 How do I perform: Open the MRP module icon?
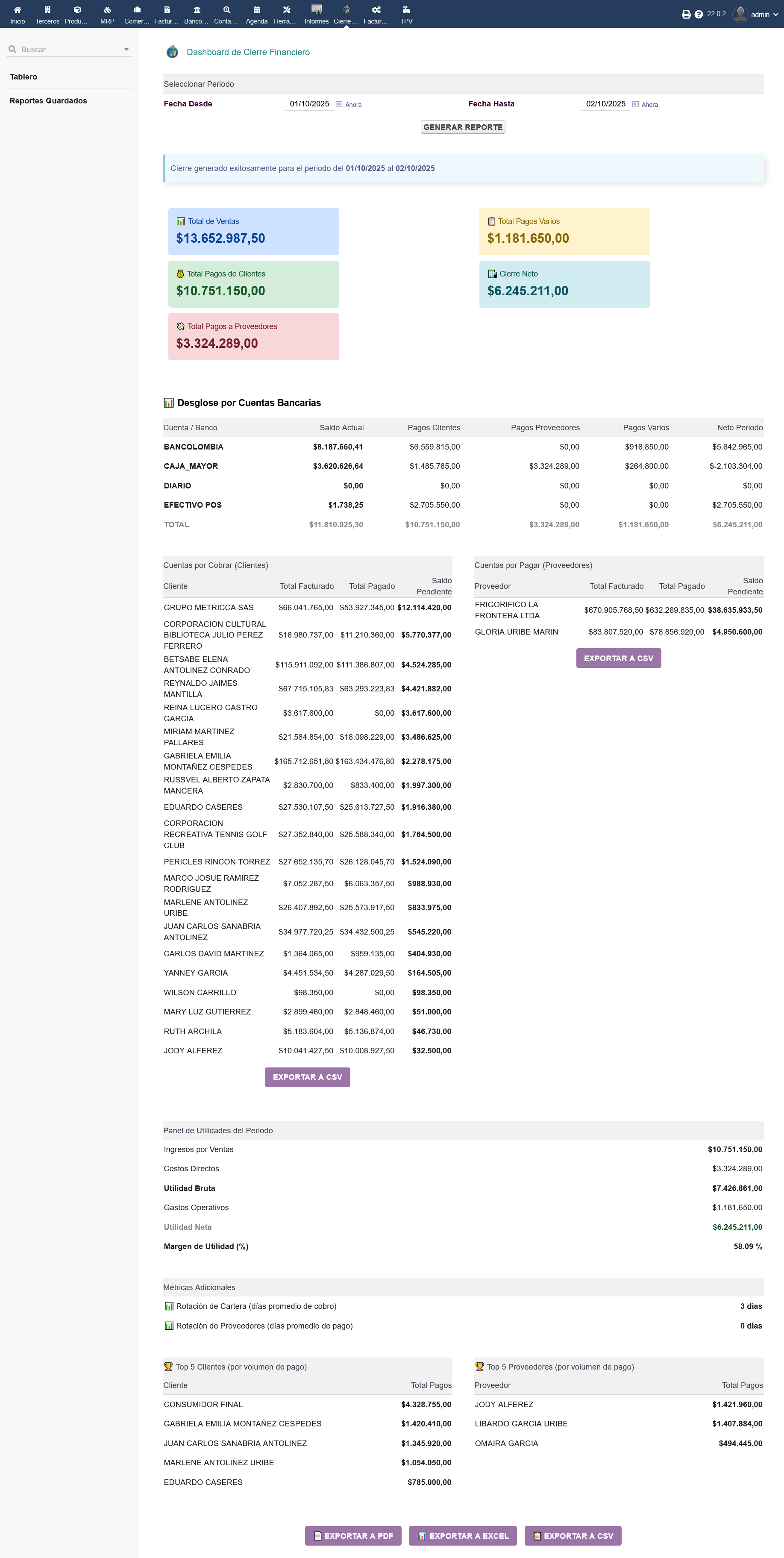point(107,10)
